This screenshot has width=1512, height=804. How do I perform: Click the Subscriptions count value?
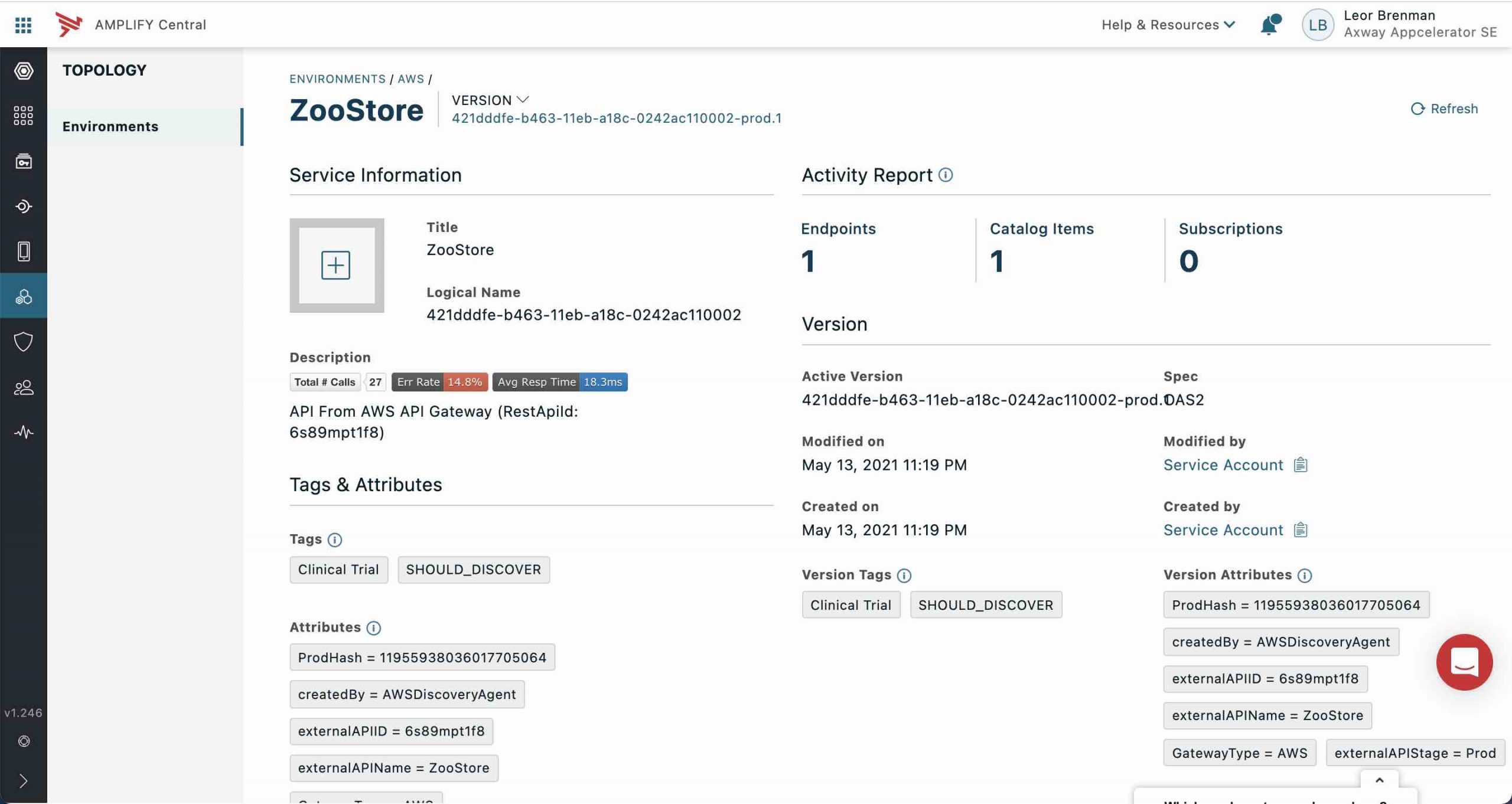click(1189, 261)
